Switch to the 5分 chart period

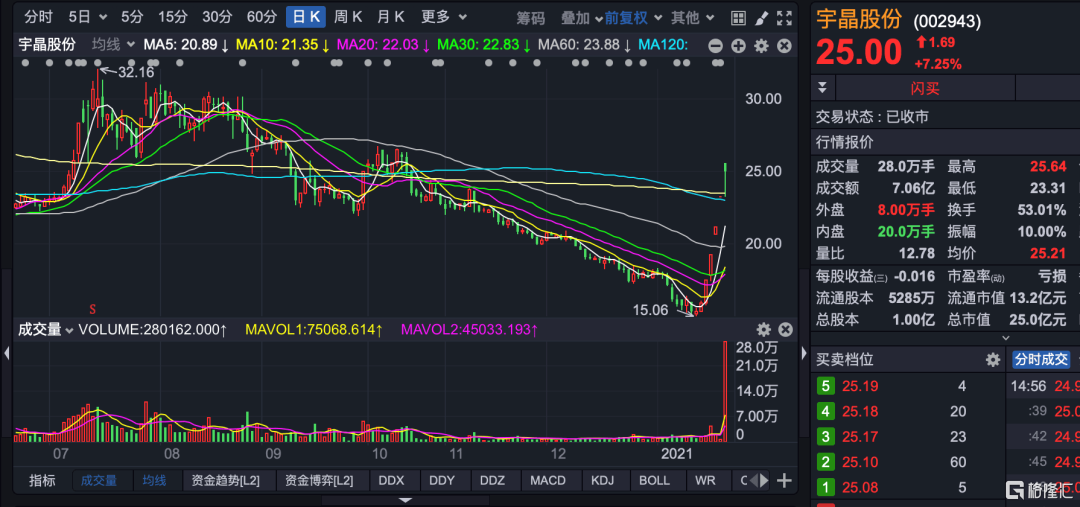point(132,17)
